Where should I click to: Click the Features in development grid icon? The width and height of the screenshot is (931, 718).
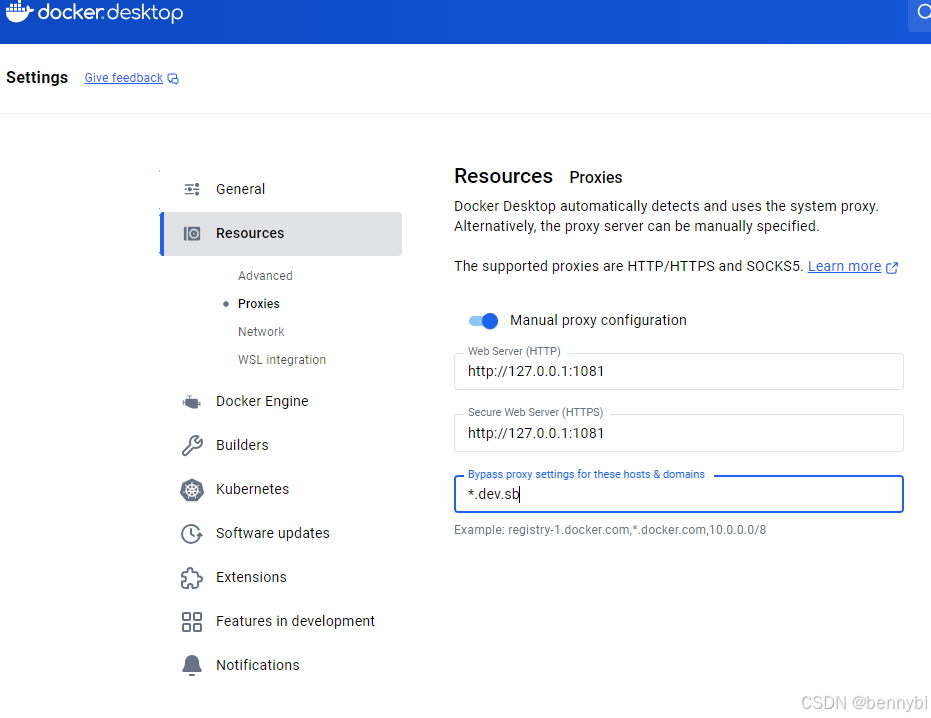coord(192,622)
